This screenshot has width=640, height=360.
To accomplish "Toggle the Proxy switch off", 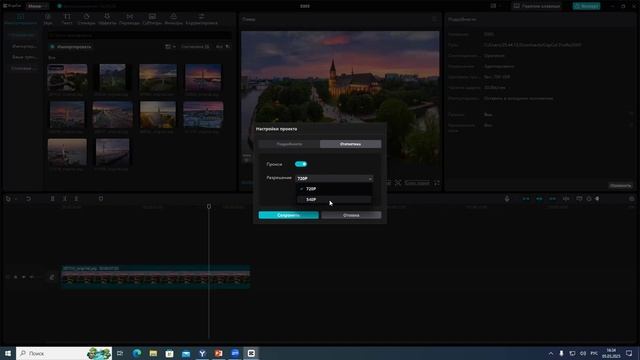I will pyautogui.click(x=301, y=164).
